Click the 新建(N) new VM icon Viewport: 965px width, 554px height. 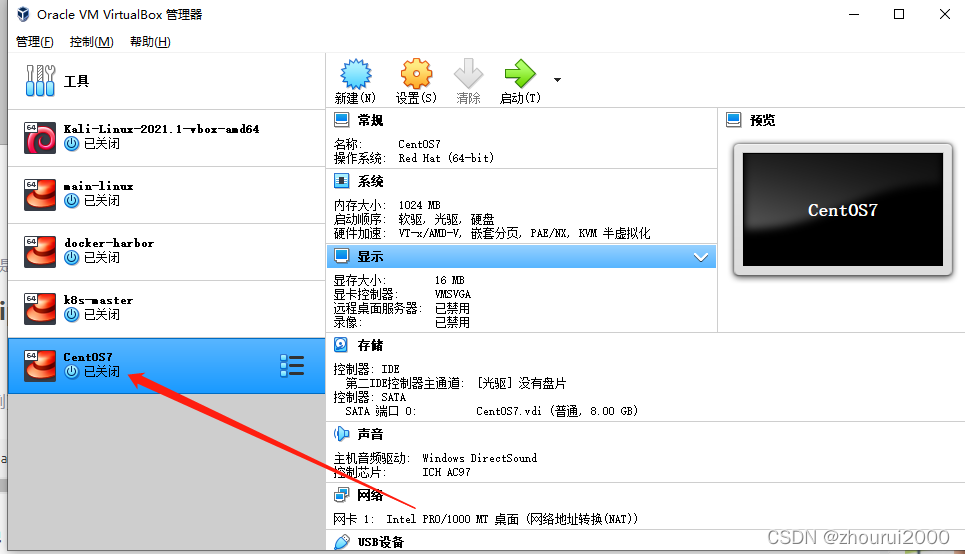(x=356, y=74)
